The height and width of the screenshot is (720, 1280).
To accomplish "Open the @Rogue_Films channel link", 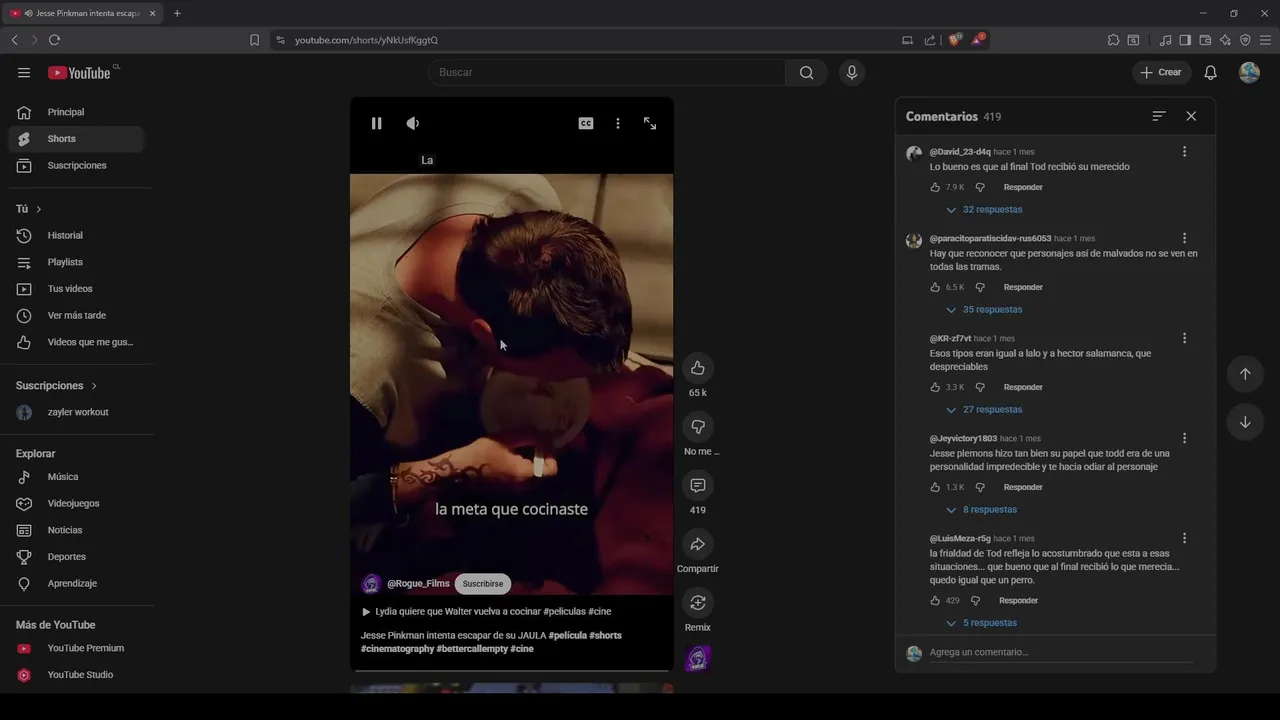I will point(418,584).
